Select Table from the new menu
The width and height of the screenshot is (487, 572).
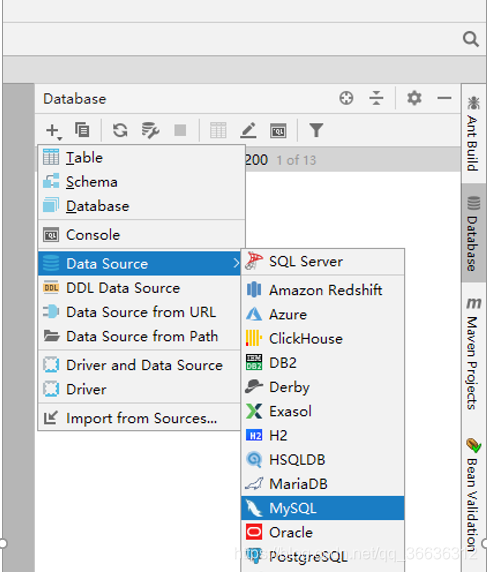(141, 158)
